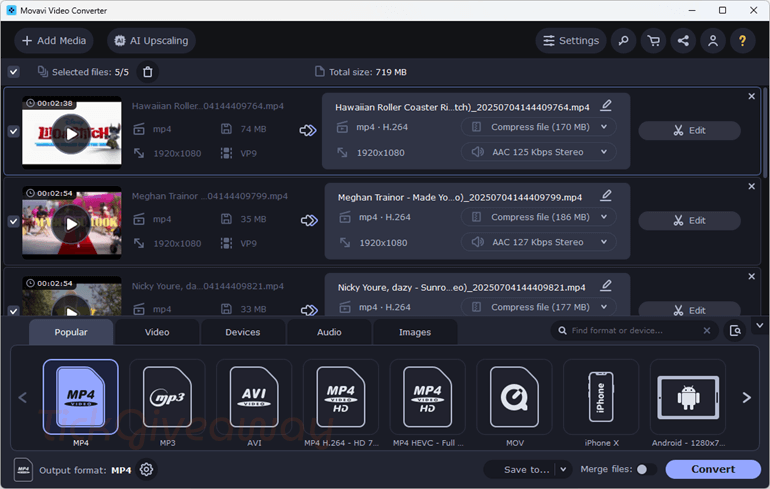The width and height of the screenshot is (770, 489).
Task: Select the MP3 format preset
Action: coord(167,397)
